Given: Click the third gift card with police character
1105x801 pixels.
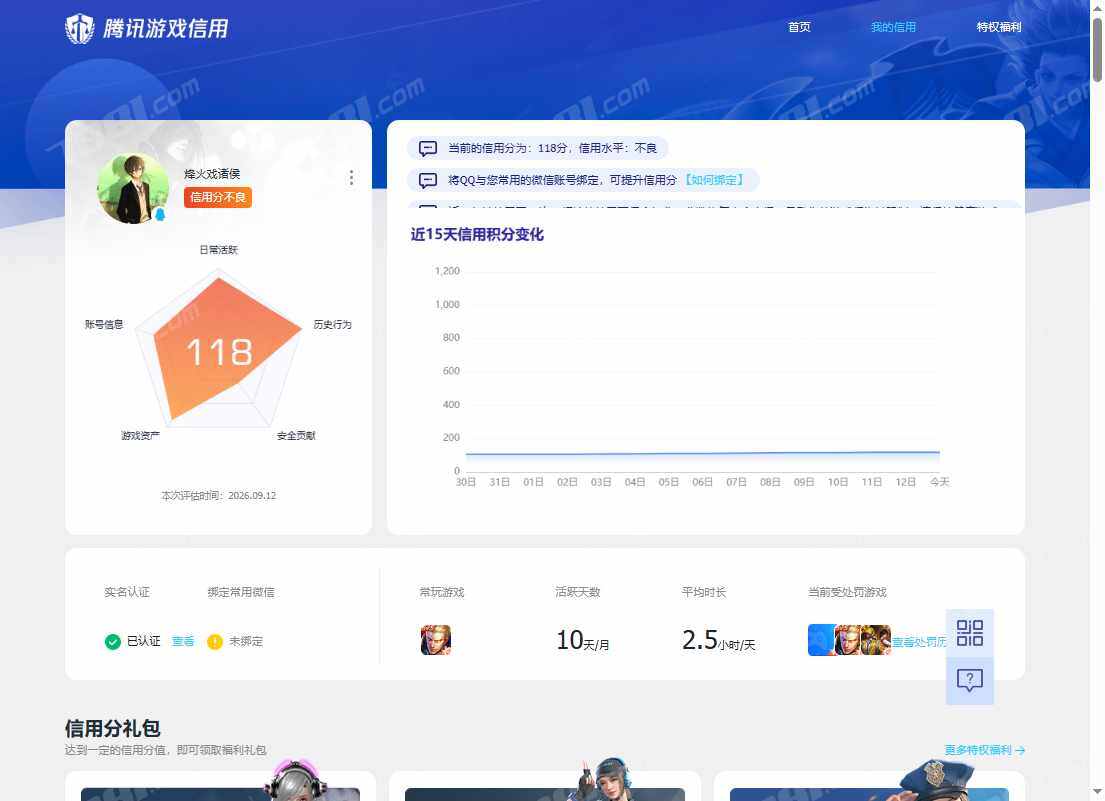Looking at the screenshot, I should coord(869,786).
